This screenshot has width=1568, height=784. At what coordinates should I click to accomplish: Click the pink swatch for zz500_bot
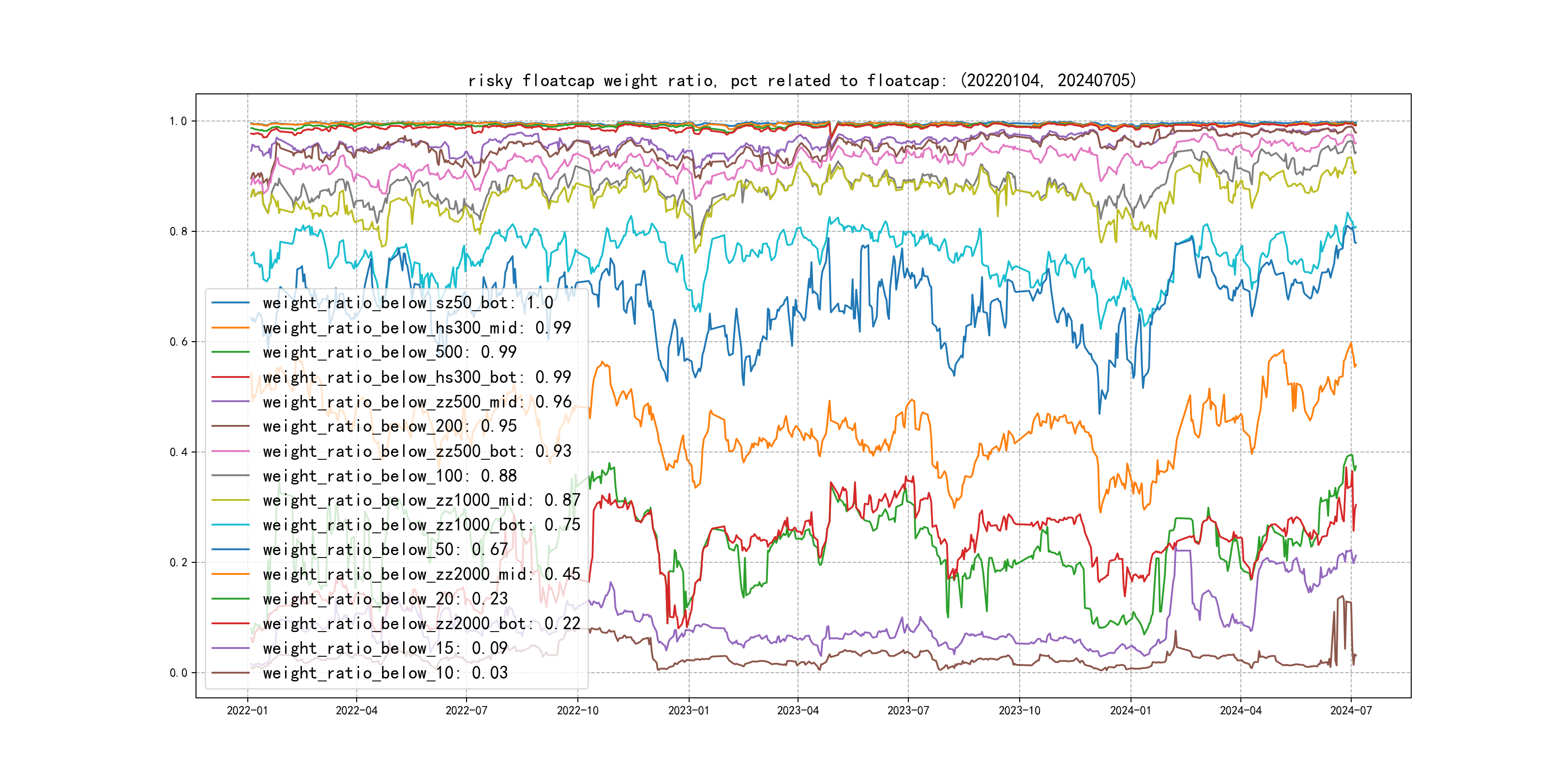point(230,451)
